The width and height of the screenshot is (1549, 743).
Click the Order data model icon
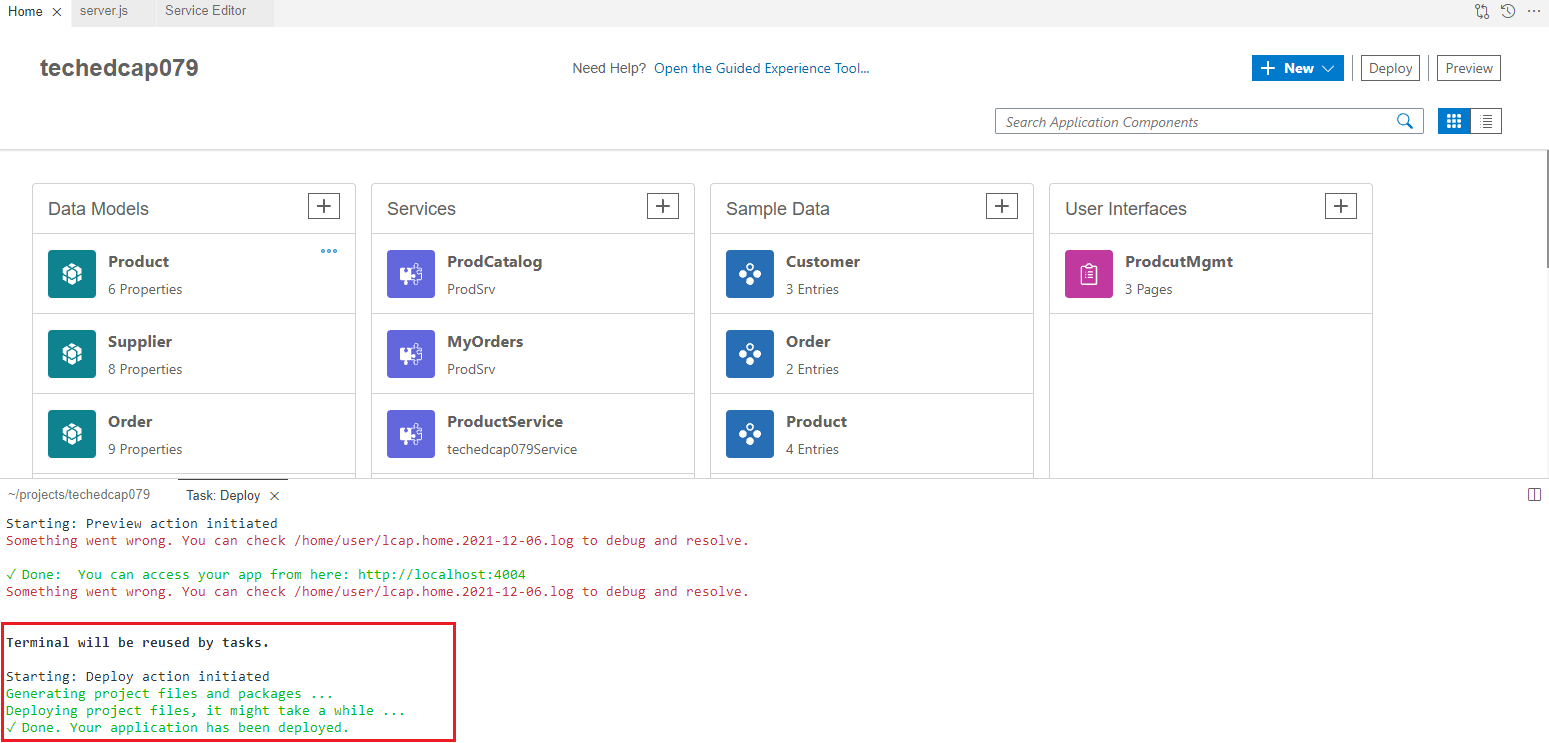tap(72, 434)
